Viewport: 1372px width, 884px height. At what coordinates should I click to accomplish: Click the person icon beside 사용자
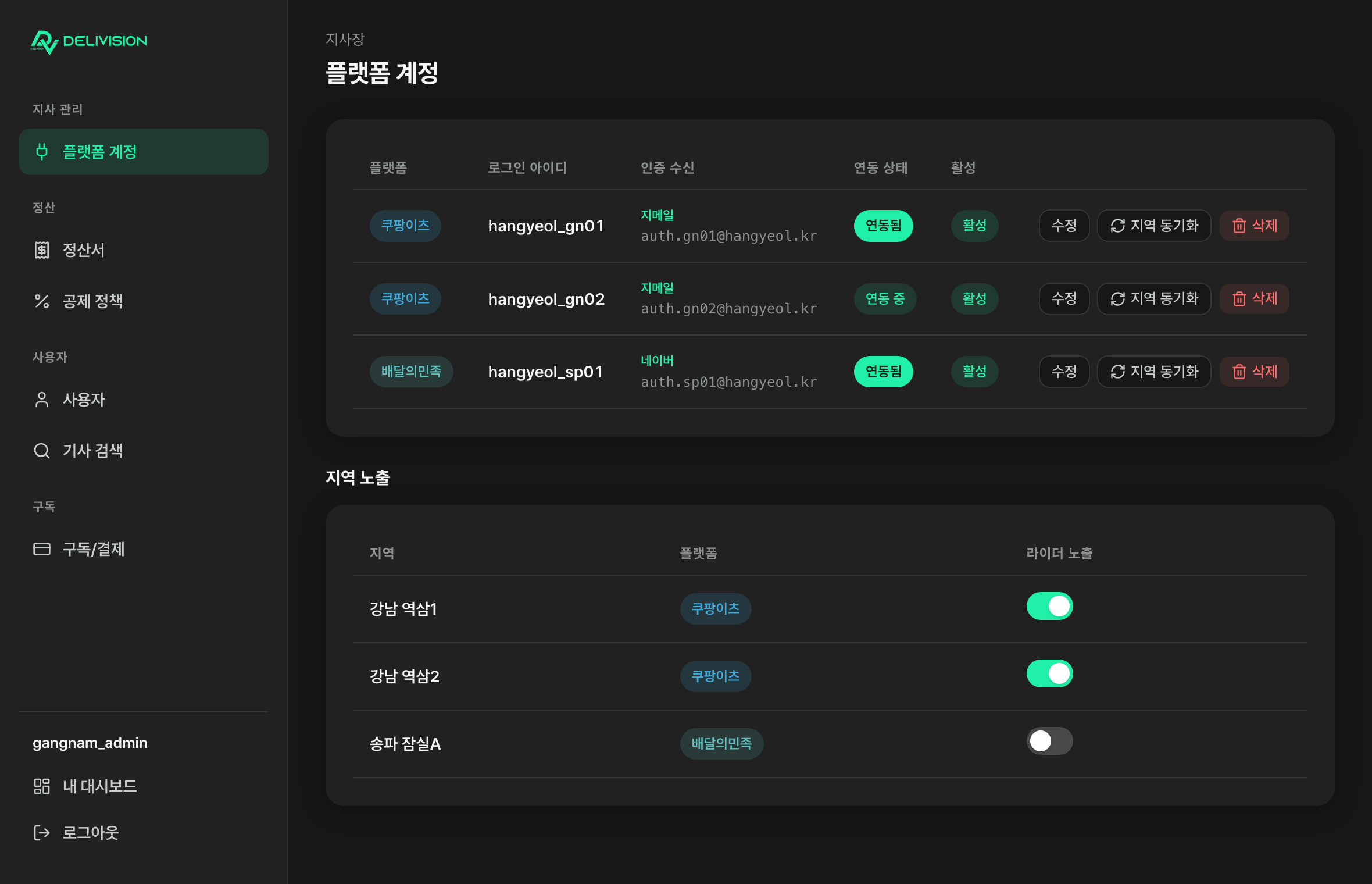point(42,400)
